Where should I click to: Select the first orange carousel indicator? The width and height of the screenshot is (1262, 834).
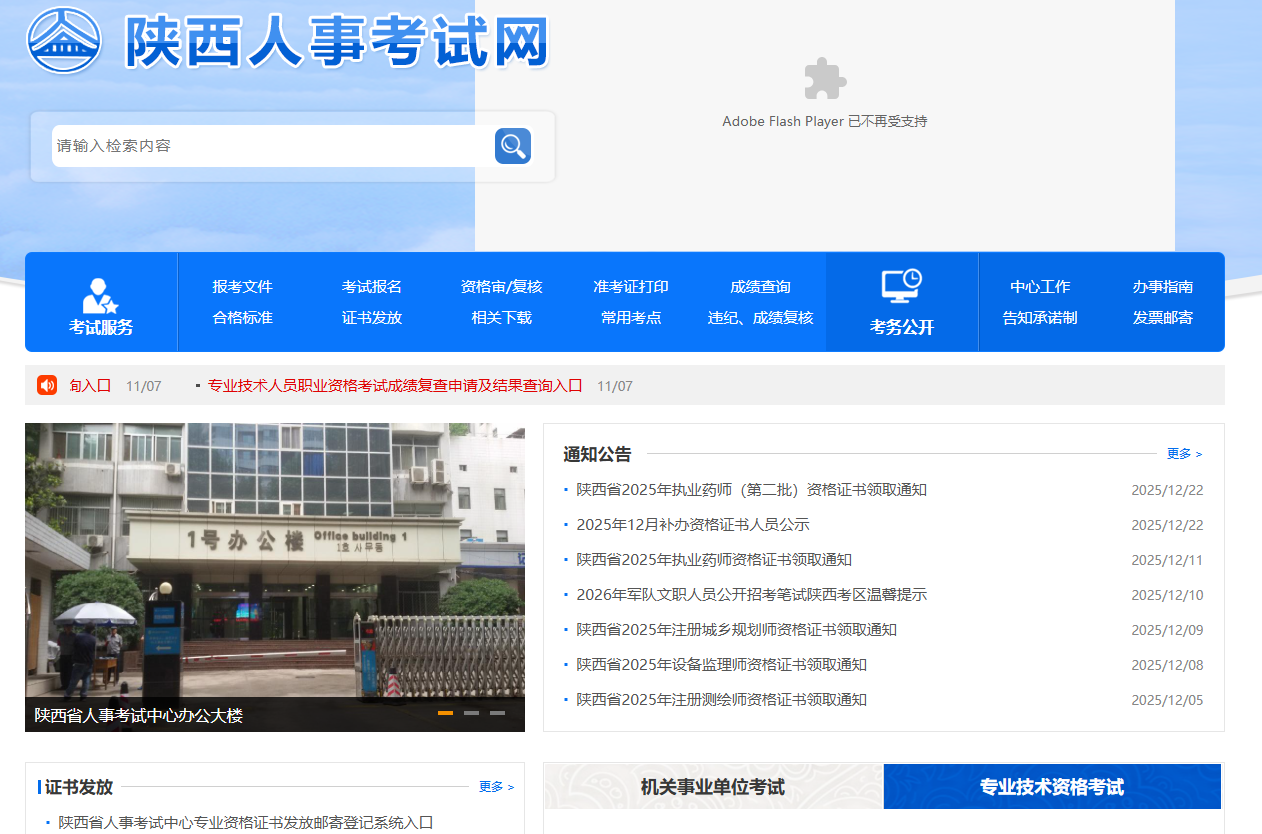(445, 713)
